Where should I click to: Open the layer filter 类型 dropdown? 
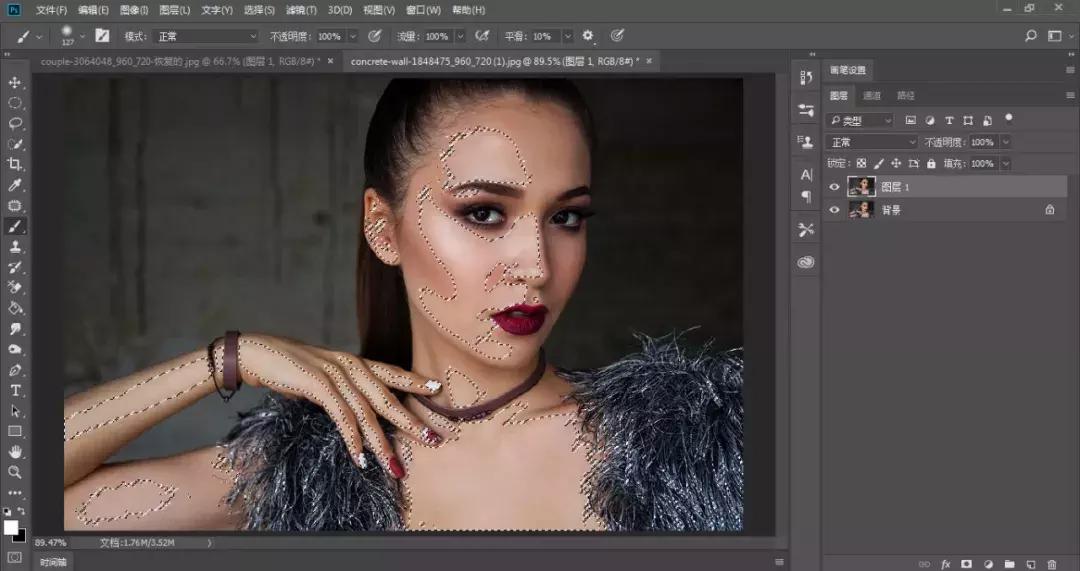coord(861,120)
